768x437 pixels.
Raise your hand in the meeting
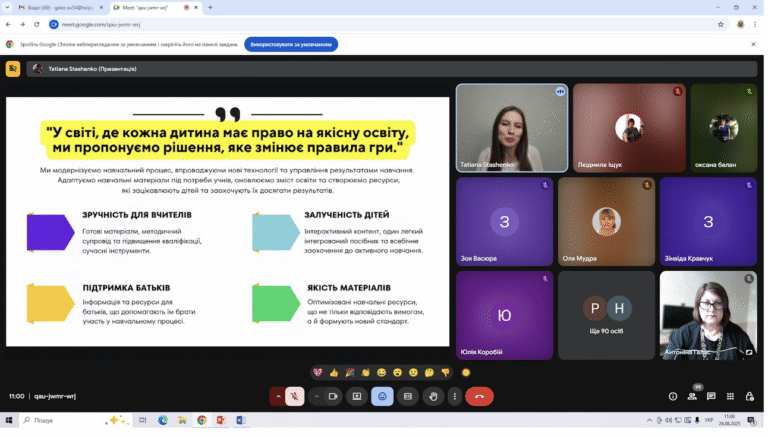point(435,398)
